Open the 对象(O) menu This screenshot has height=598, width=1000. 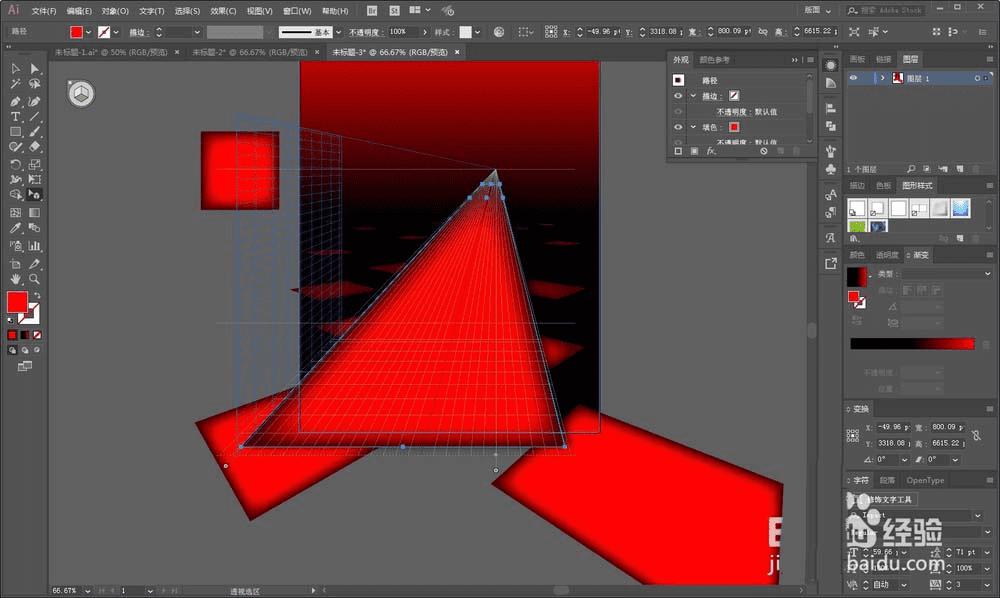pos(115,11)
